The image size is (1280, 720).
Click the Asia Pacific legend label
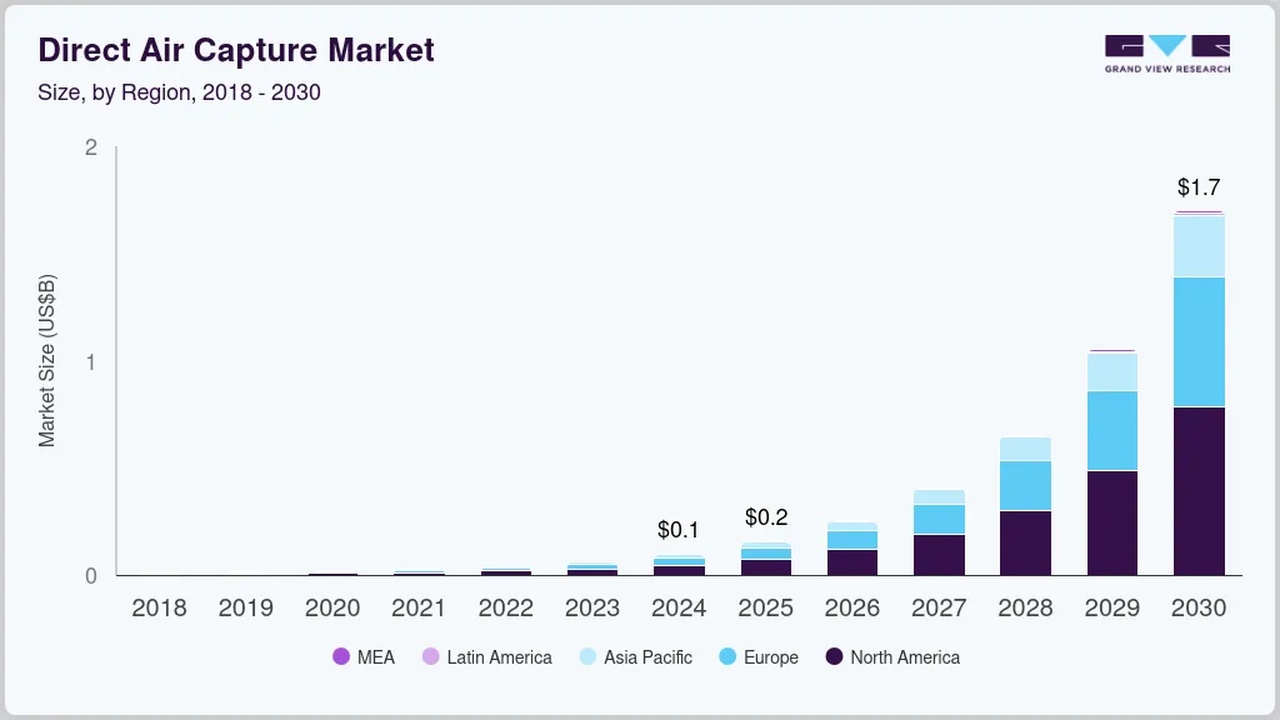(x=648, y=657)
